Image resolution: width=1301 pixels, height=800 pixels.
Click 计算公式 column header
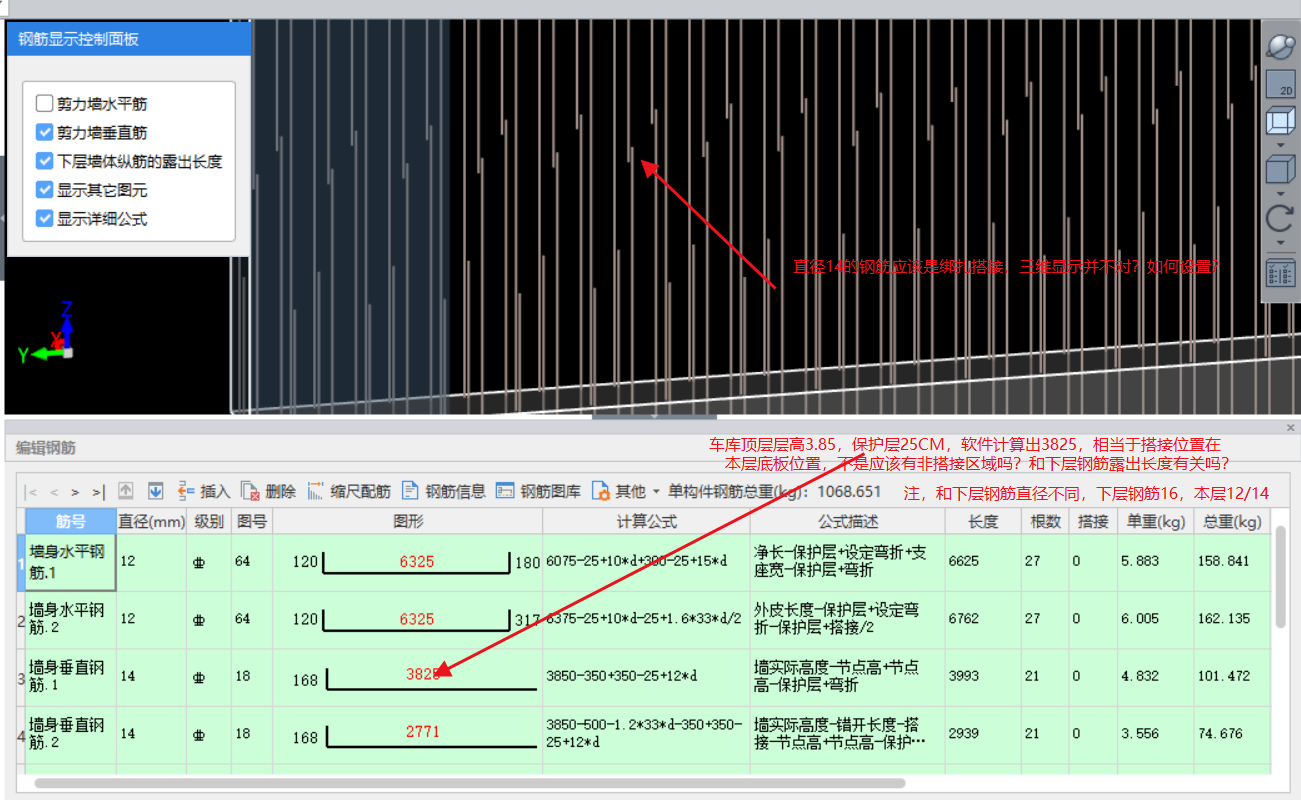point(647,521)
